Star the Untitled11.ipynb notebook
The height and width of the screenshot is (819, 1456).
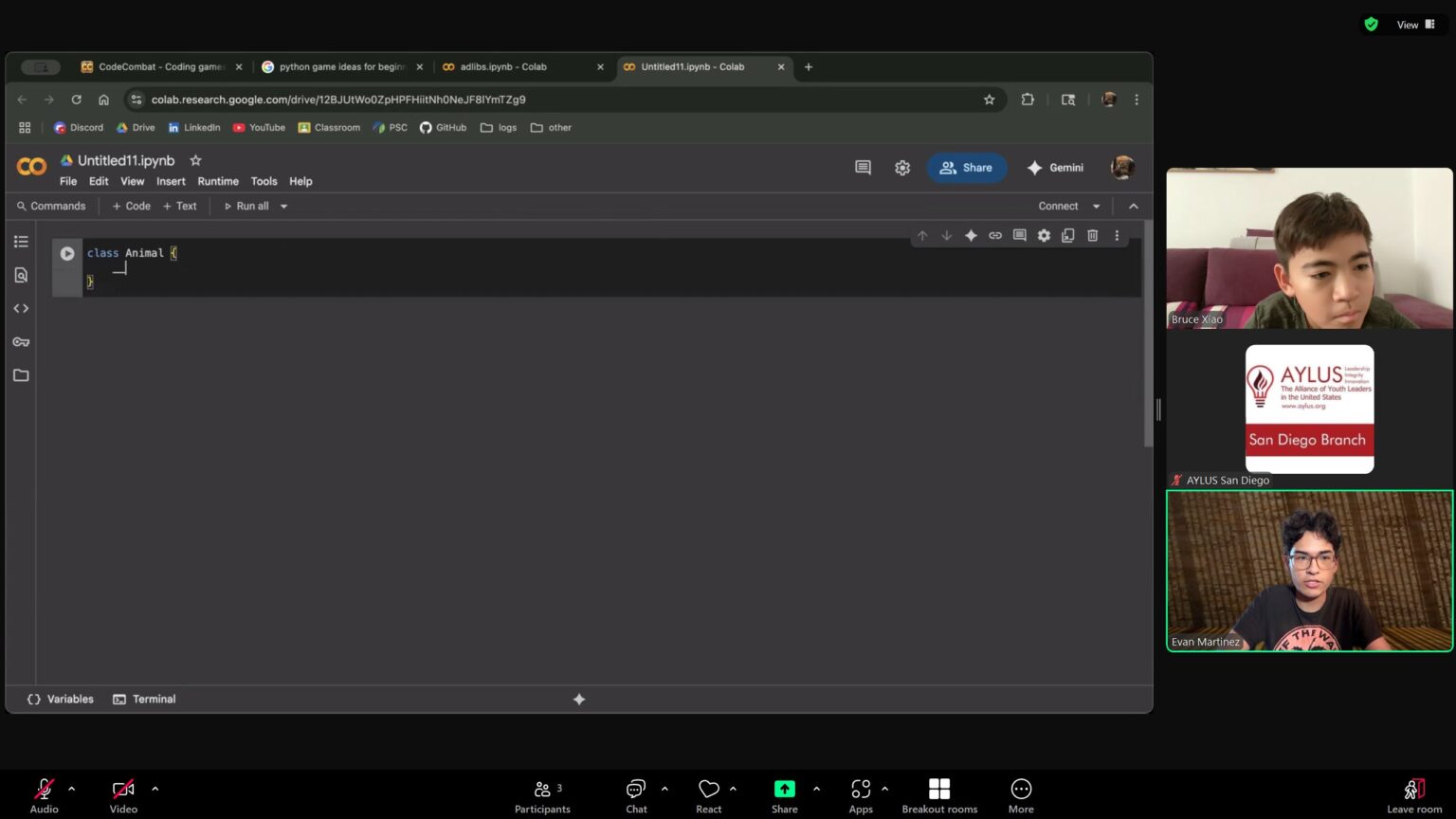tap(195, 160)
